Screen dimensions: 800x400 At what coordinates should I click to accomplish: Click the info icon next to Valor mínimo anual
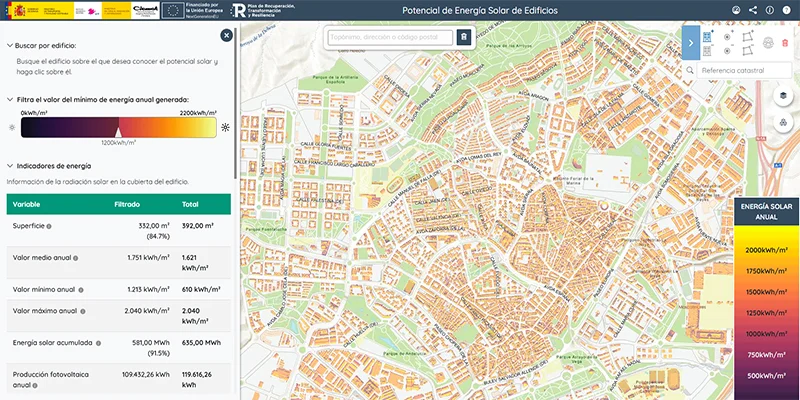[x=81, y=290]
